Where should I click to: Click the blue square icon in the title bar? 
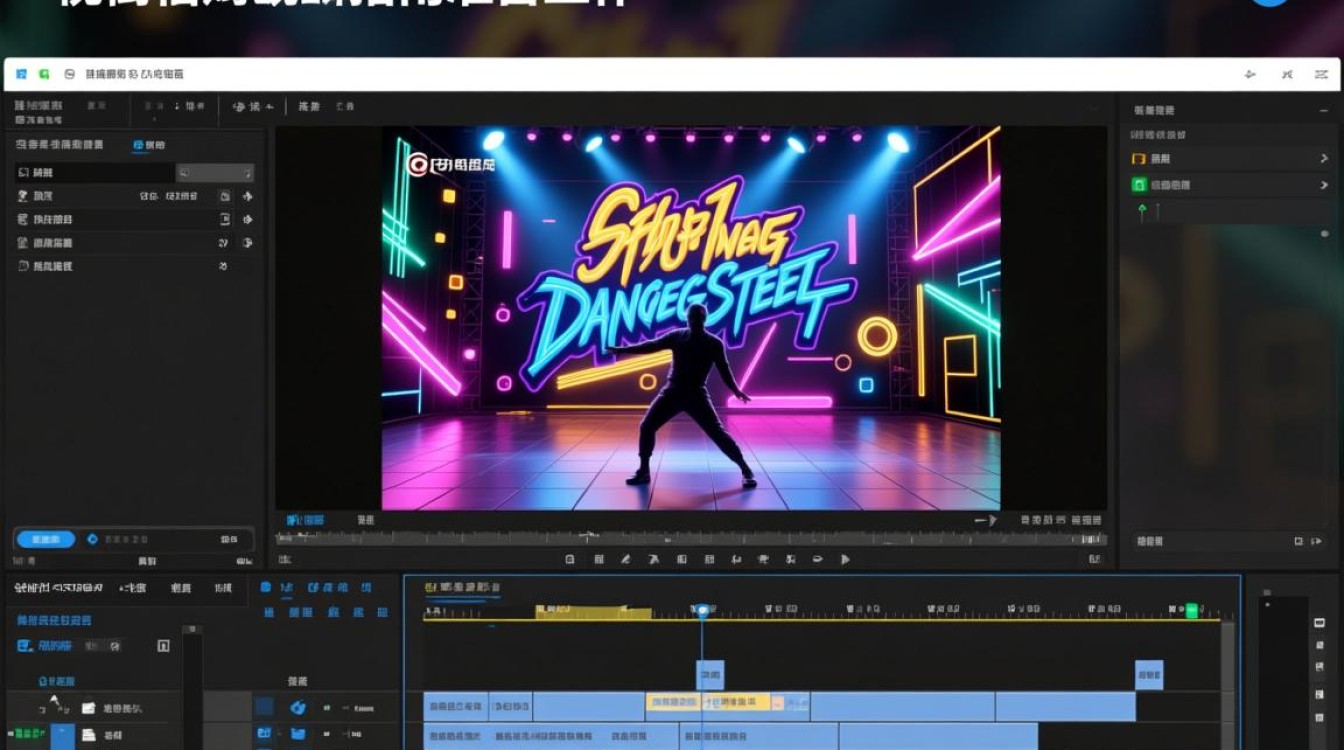(21, 74)
